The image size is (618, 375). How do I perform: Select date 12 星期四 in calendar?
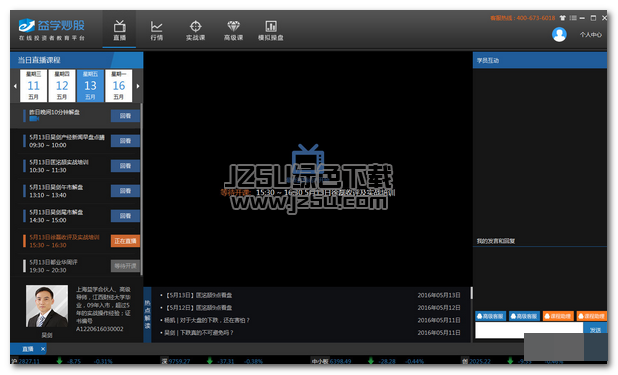pyautogui.click(x=62, y=86)
